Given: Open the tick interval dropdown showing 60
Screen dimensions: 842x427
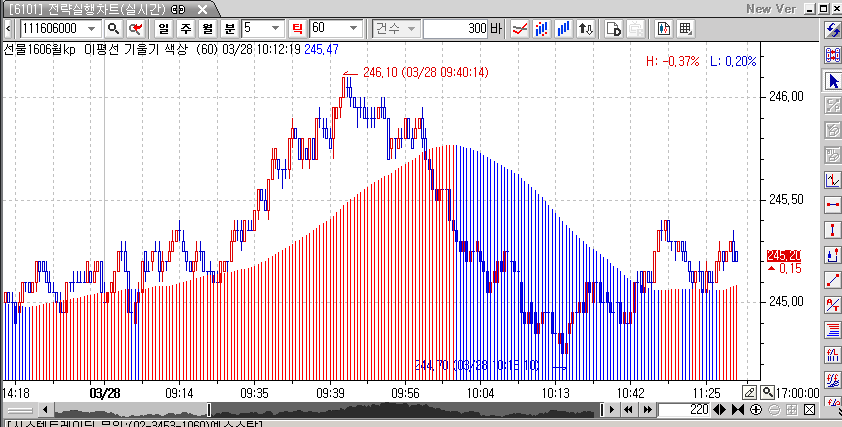Looking at the screenshot, I should point(359,29).
